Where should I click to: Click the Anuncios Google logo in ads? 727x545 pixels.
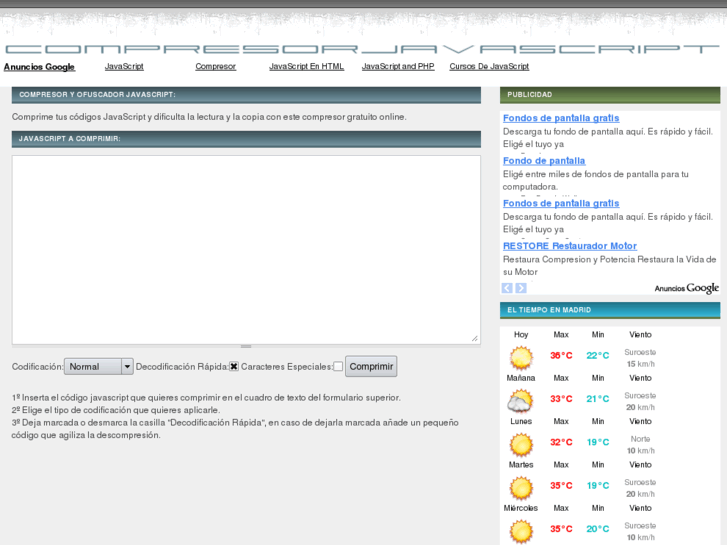tap(687, 288)
